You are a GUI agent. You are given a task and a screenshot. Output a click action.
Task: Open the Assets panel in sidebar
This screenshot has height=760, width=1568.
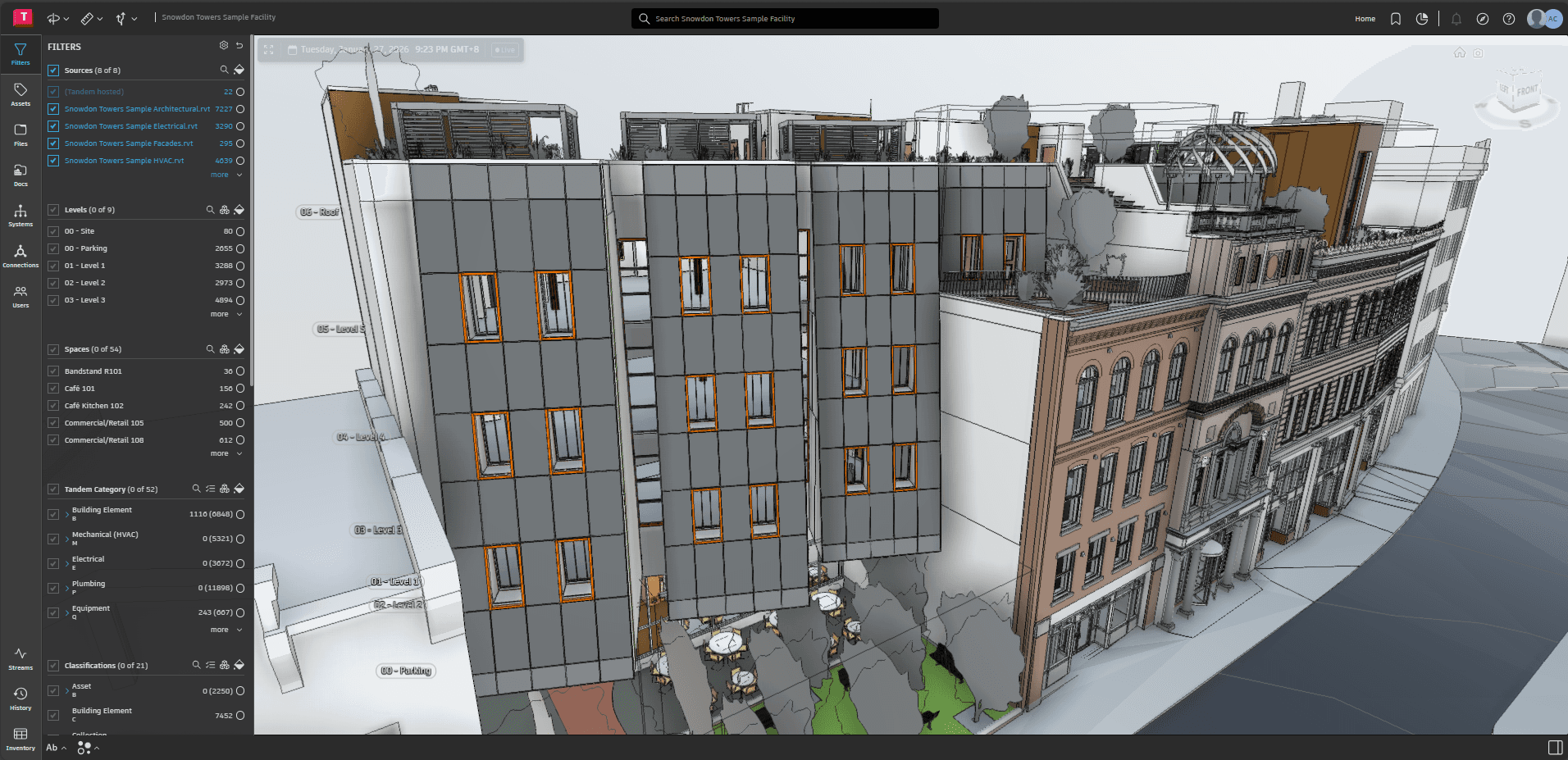click(x=21, y=93)
